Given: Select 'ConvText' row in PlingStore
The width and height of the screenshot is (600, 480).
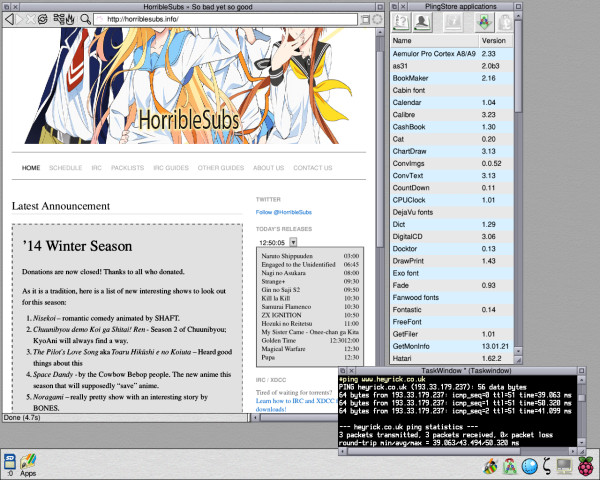Looking at the screenshot, I should tap(452, 176).
